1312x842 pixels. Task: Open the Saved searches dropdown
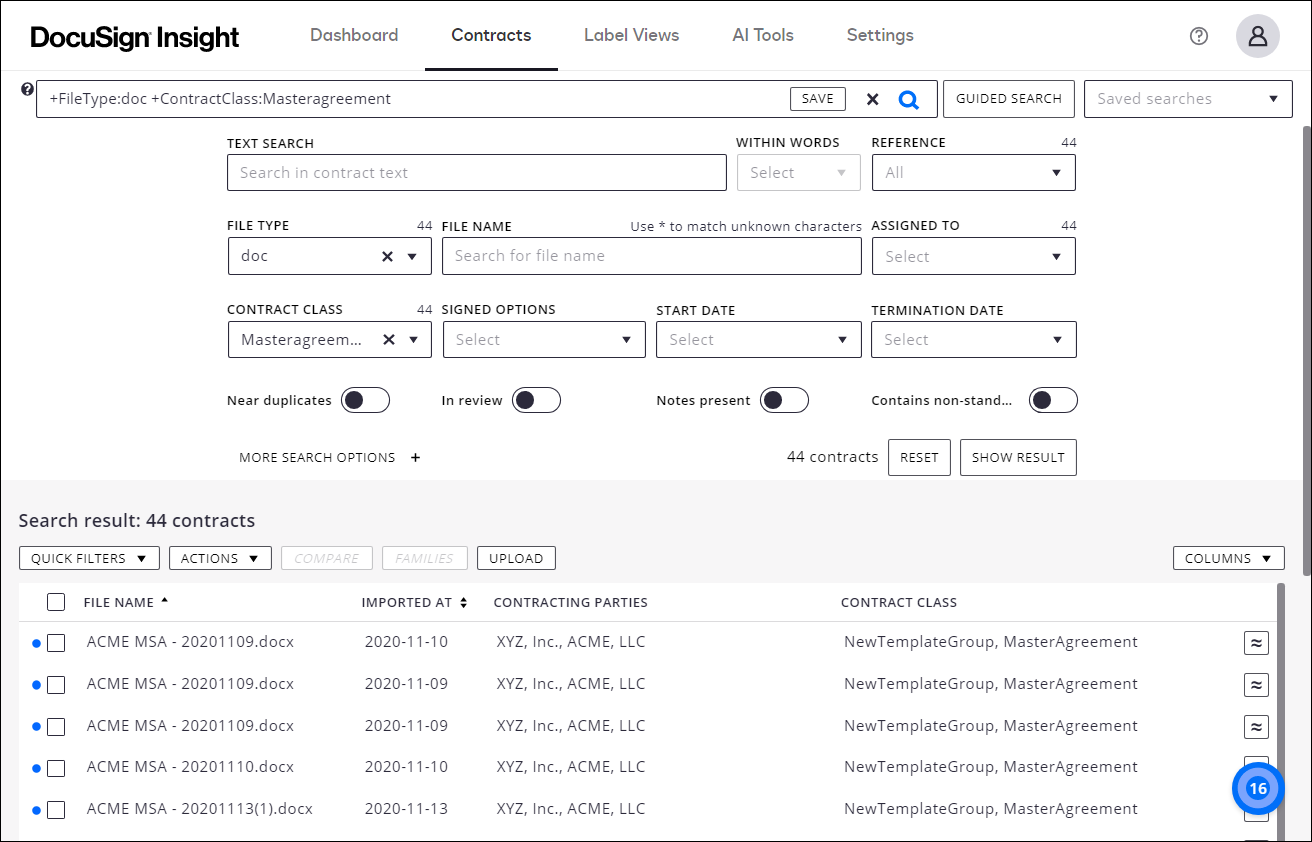coord(1187,98)
